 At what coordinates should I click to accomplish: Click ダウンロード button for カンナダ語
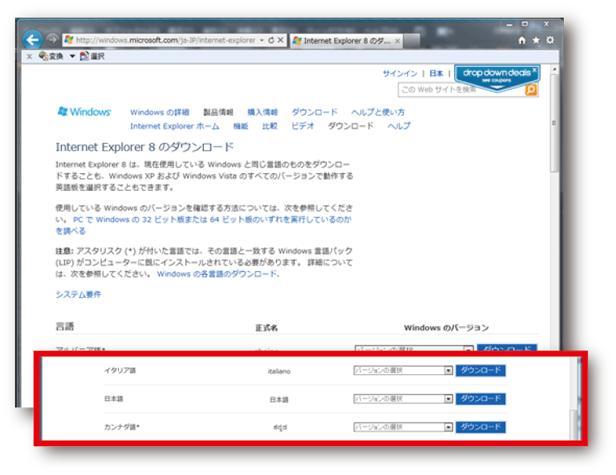click(480, 427)
